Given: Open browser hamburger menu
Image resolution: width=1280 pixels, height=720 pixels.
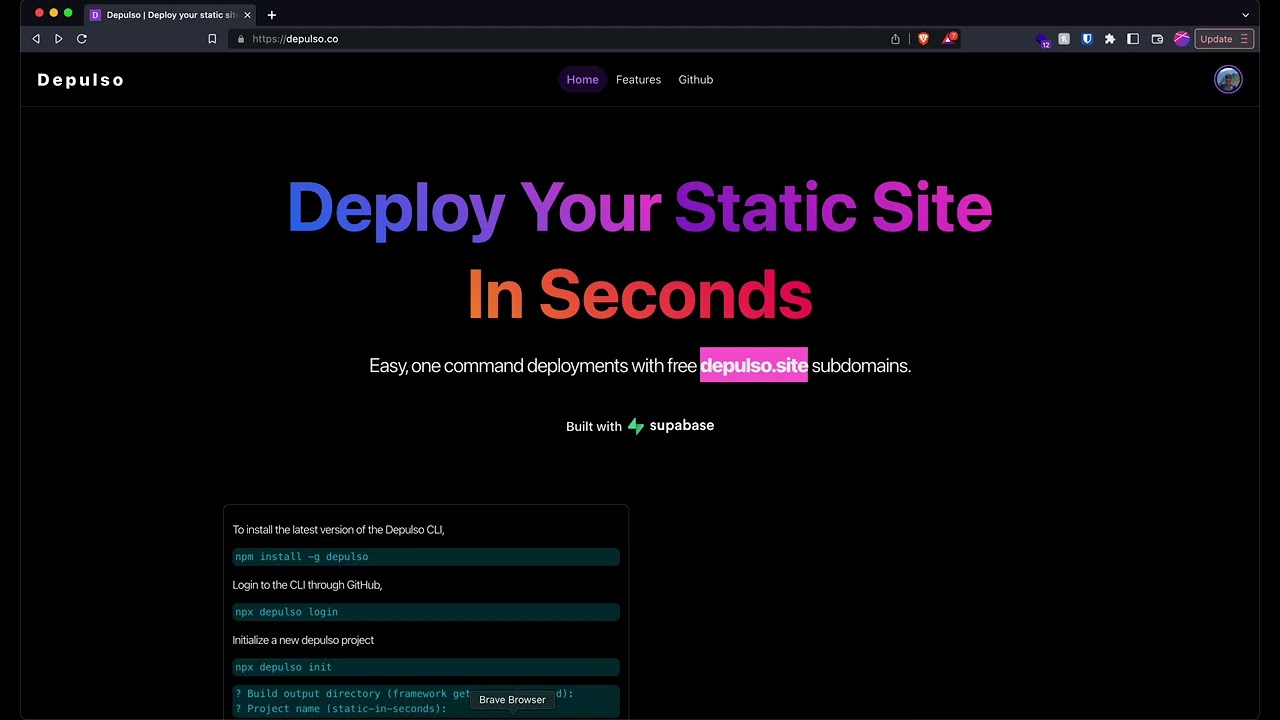Looking at the screenshot, I should [x=1245, y=39].
